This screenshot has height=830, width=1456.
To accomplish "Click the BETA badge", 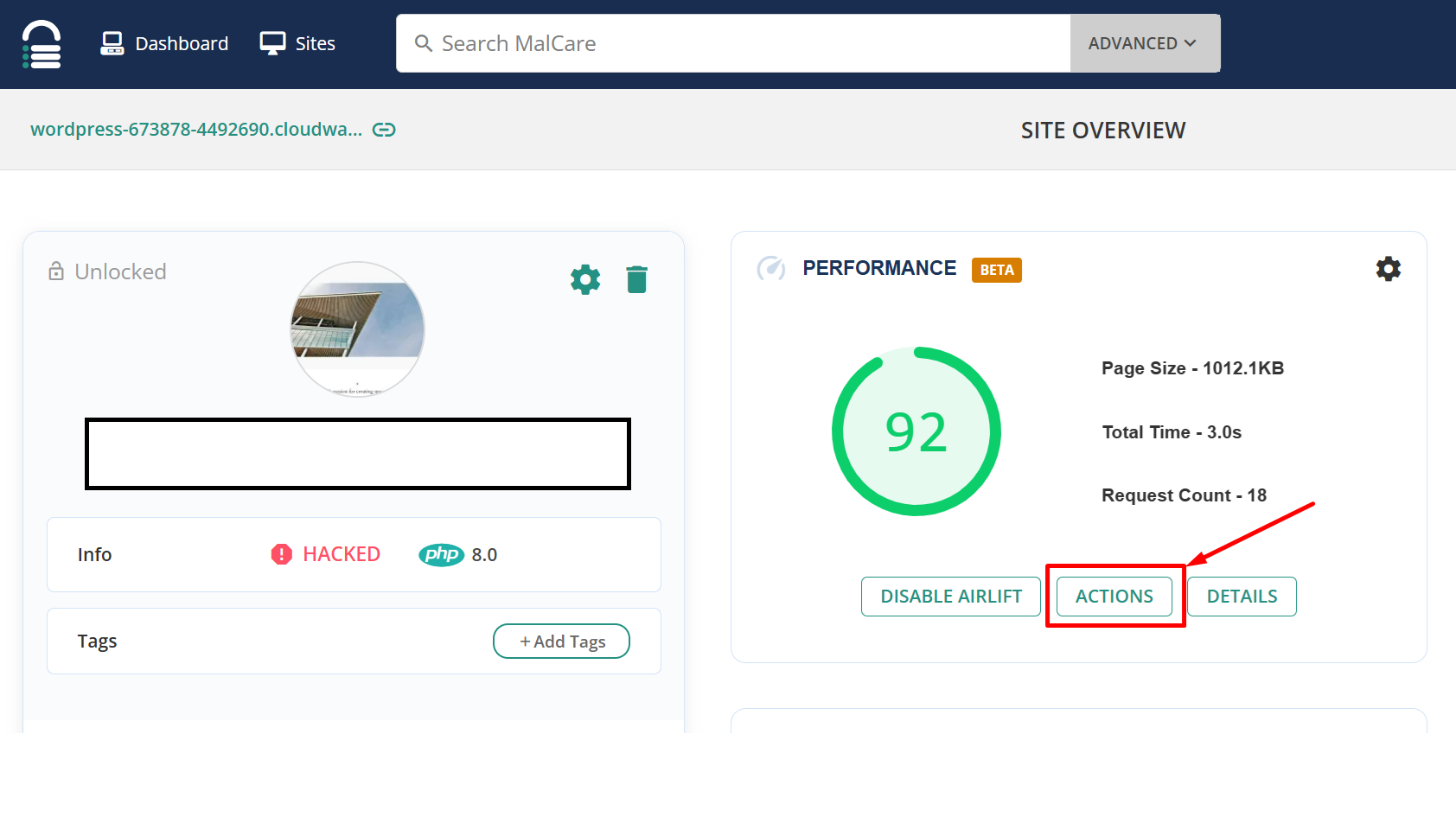I will [x=997, y=270].
